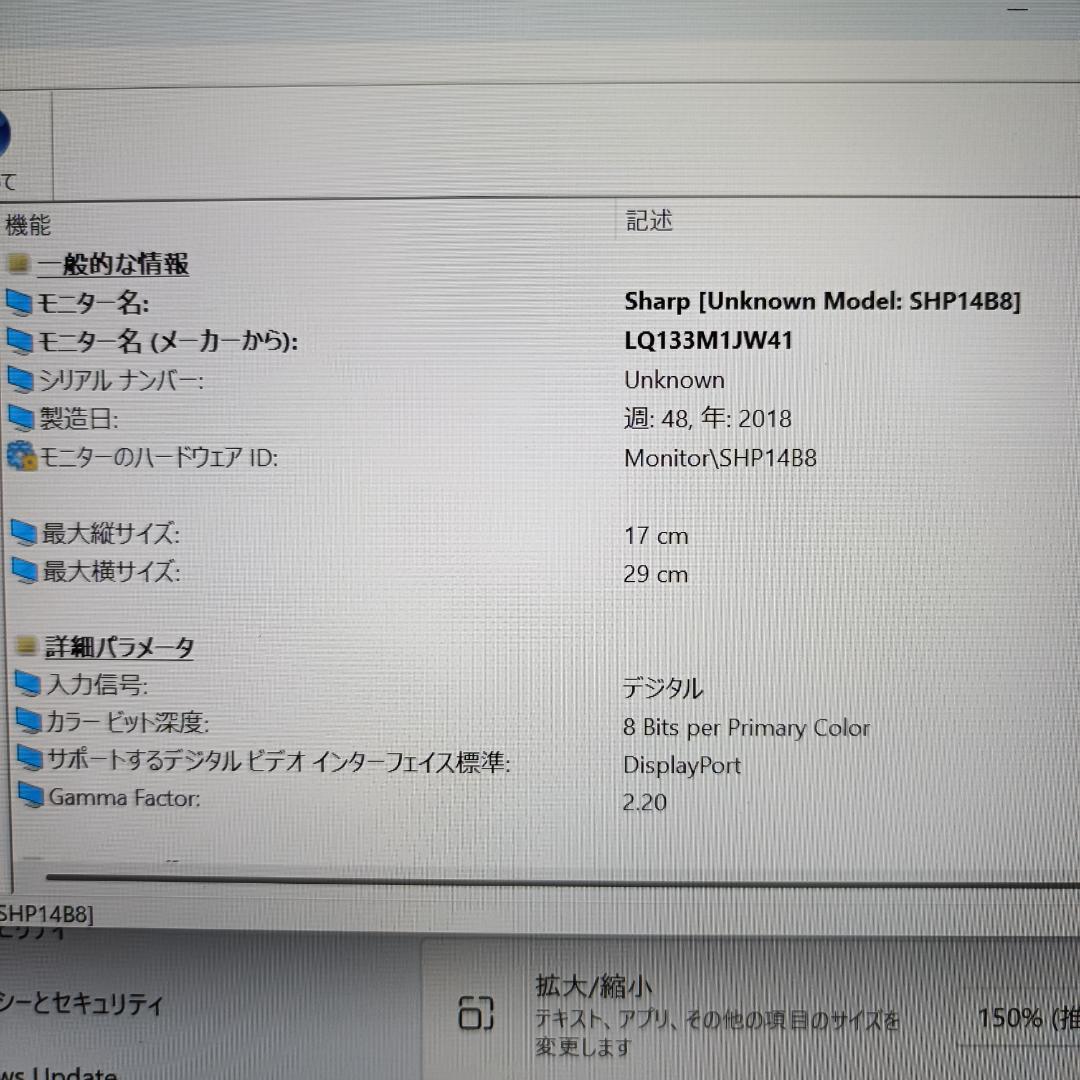Click the monitor icon beside 最大横サイズ
Image resolution: width=1080 pixels, height=1080 pixels.
click(x=25, y=570)
